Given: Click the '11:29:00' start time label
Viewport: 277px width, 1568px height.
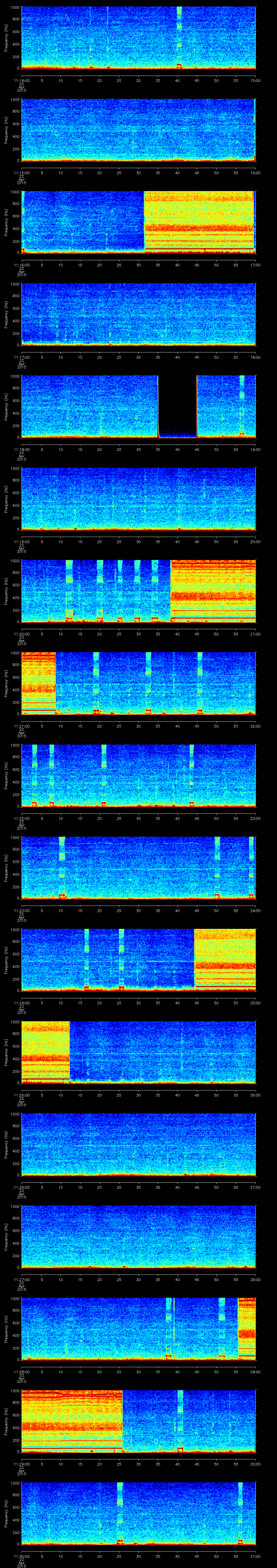Looking at the screenshot, I should 21,1464.
